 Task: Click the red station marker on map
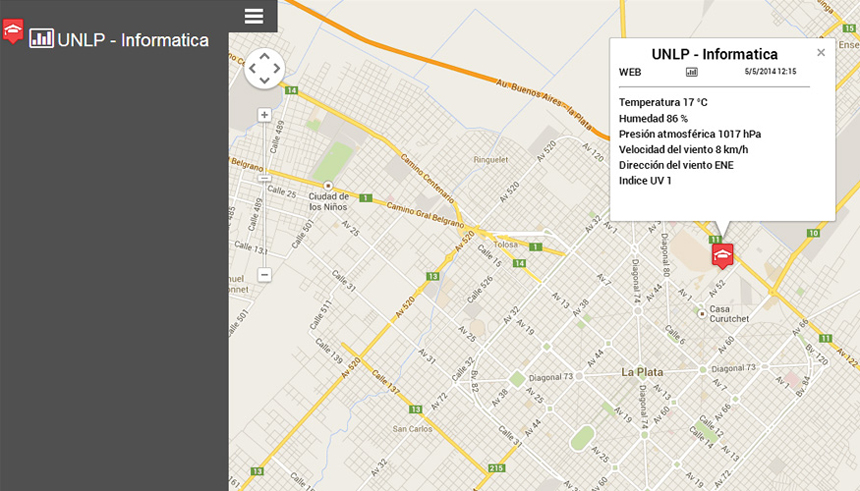click(722, 256)
